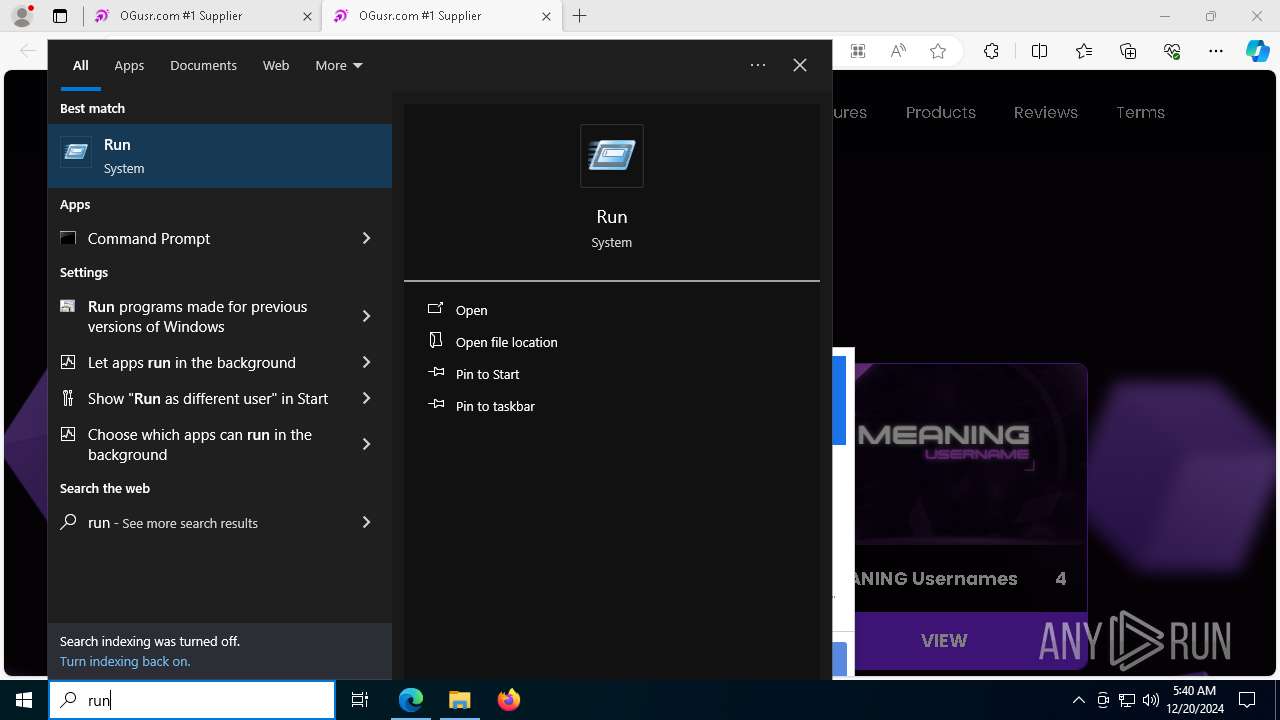Expand arrow beside 'Let apps run in the background'

pos(366,362)
